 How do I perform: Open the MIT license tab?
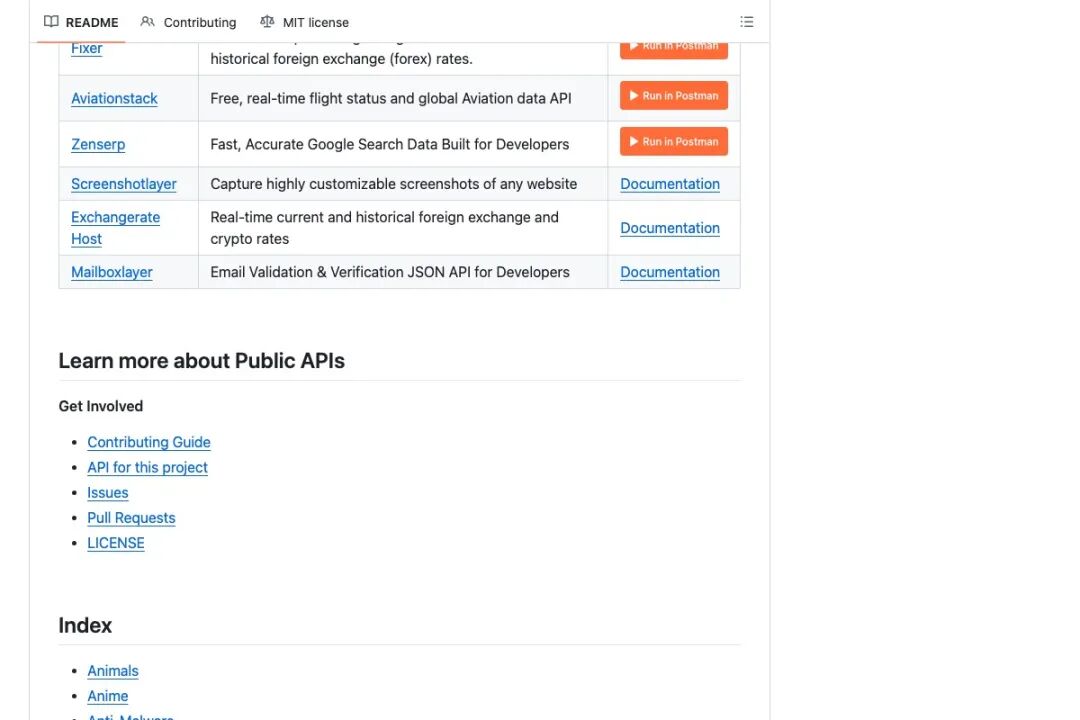coord(304,22)
